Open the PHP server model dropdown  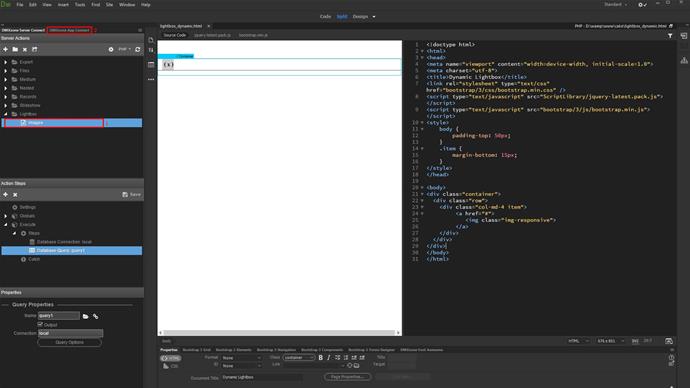[125, 49]
